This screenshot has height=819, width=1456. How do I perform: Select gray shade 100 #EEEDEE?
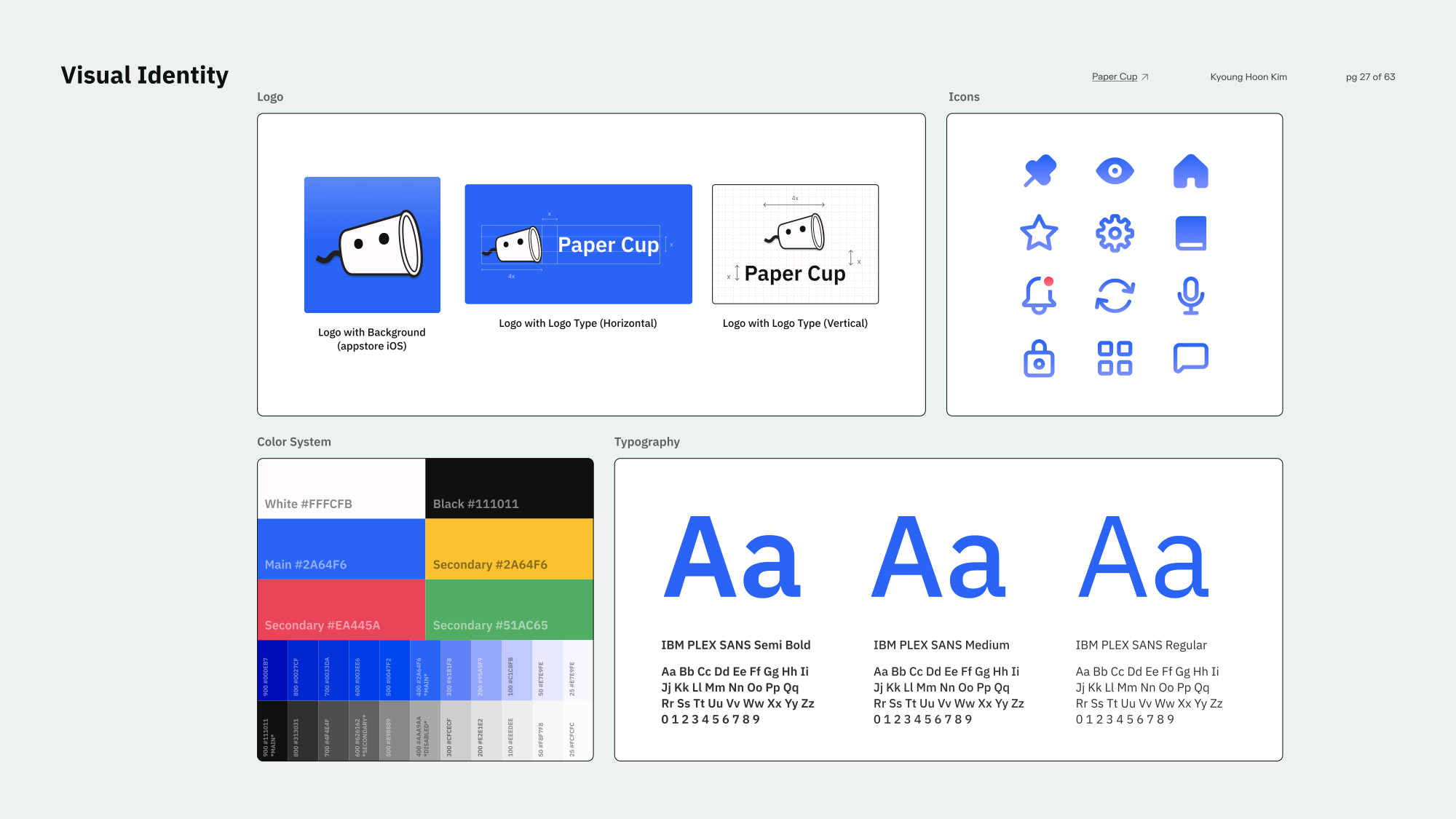coord(518,730)
